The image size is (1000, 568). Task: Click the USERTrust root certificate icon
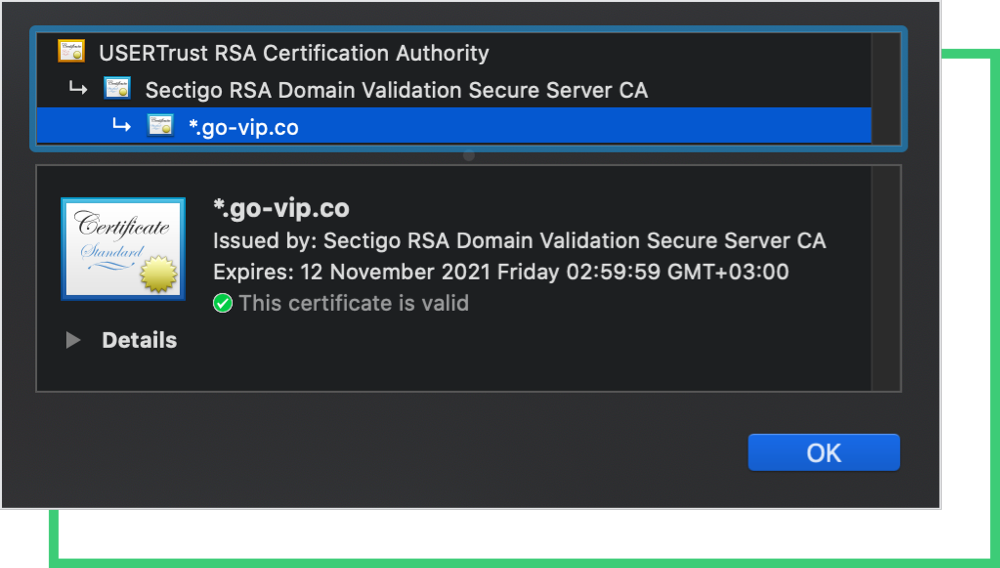71,52
